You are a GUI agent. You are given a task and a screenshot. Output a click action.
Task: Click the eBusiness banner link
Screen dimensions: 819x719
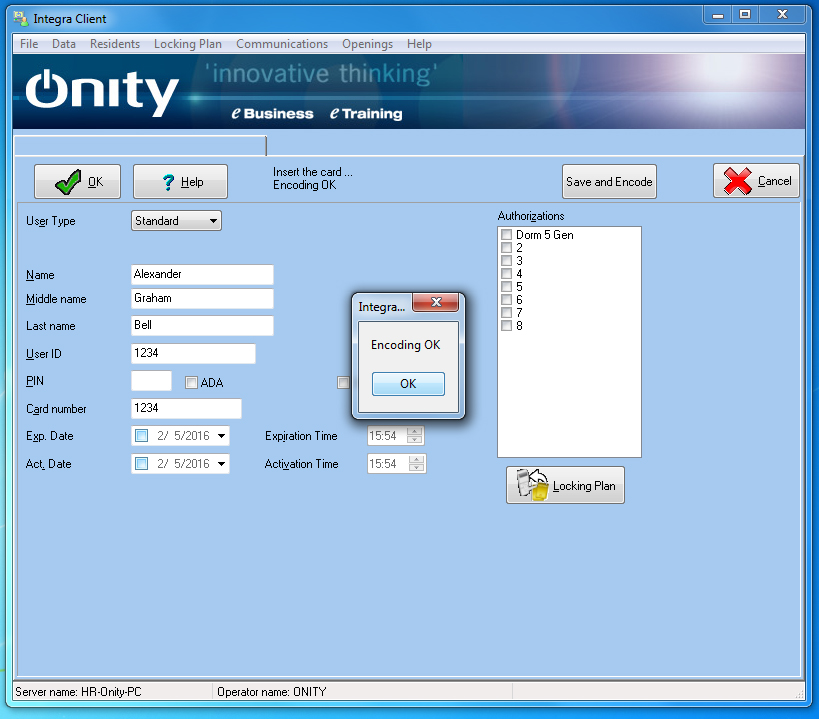273,114
